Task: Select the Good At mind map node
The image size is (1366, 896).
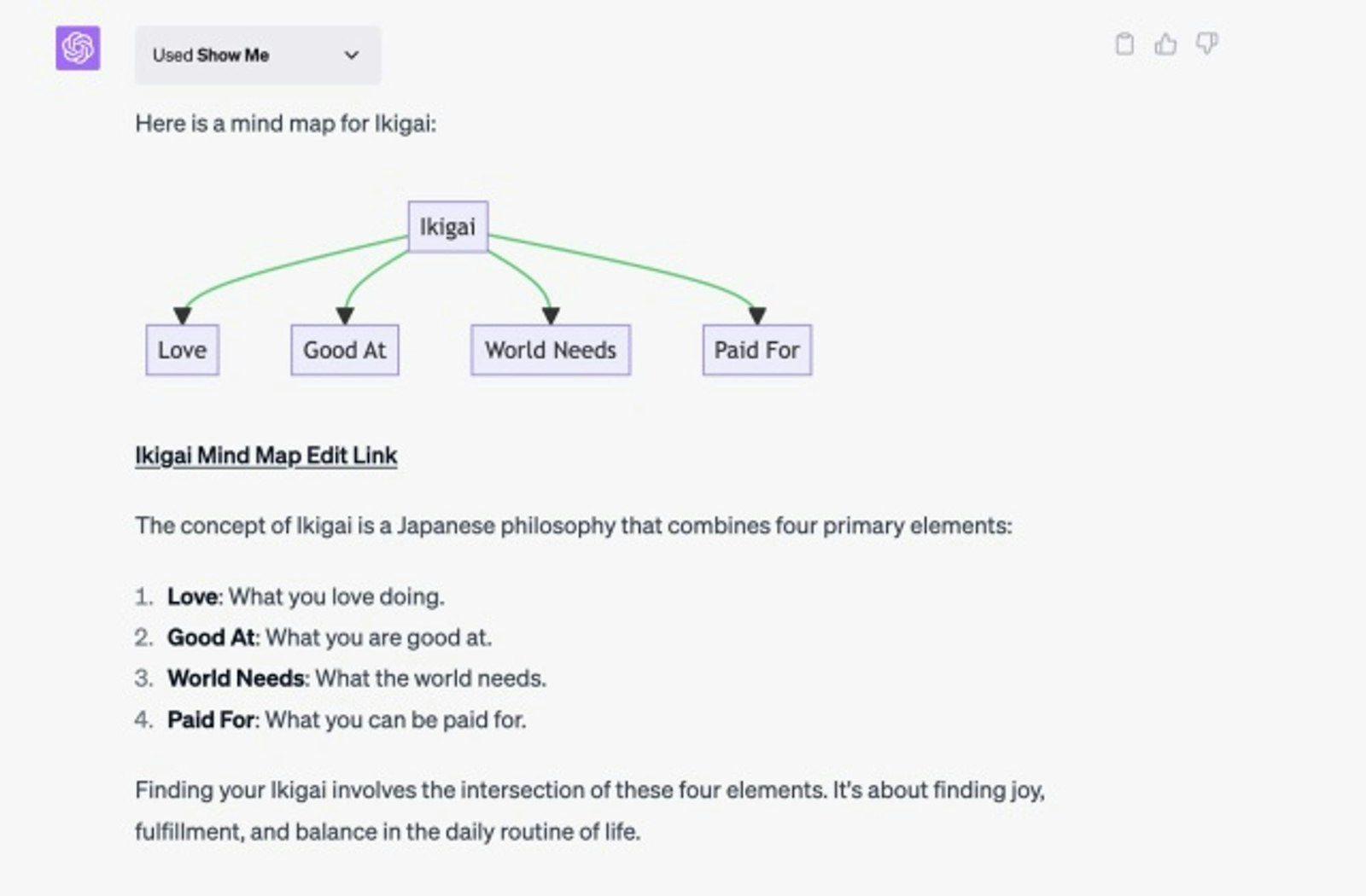Action: tap(344, 349)
